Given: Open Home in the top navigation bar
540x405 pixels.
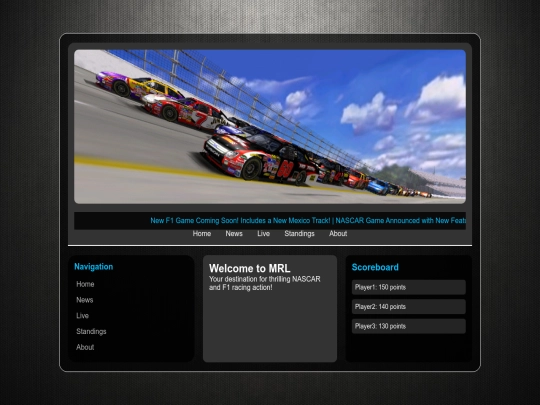Looking at the screenshot, I should click(x=202, y=233).
